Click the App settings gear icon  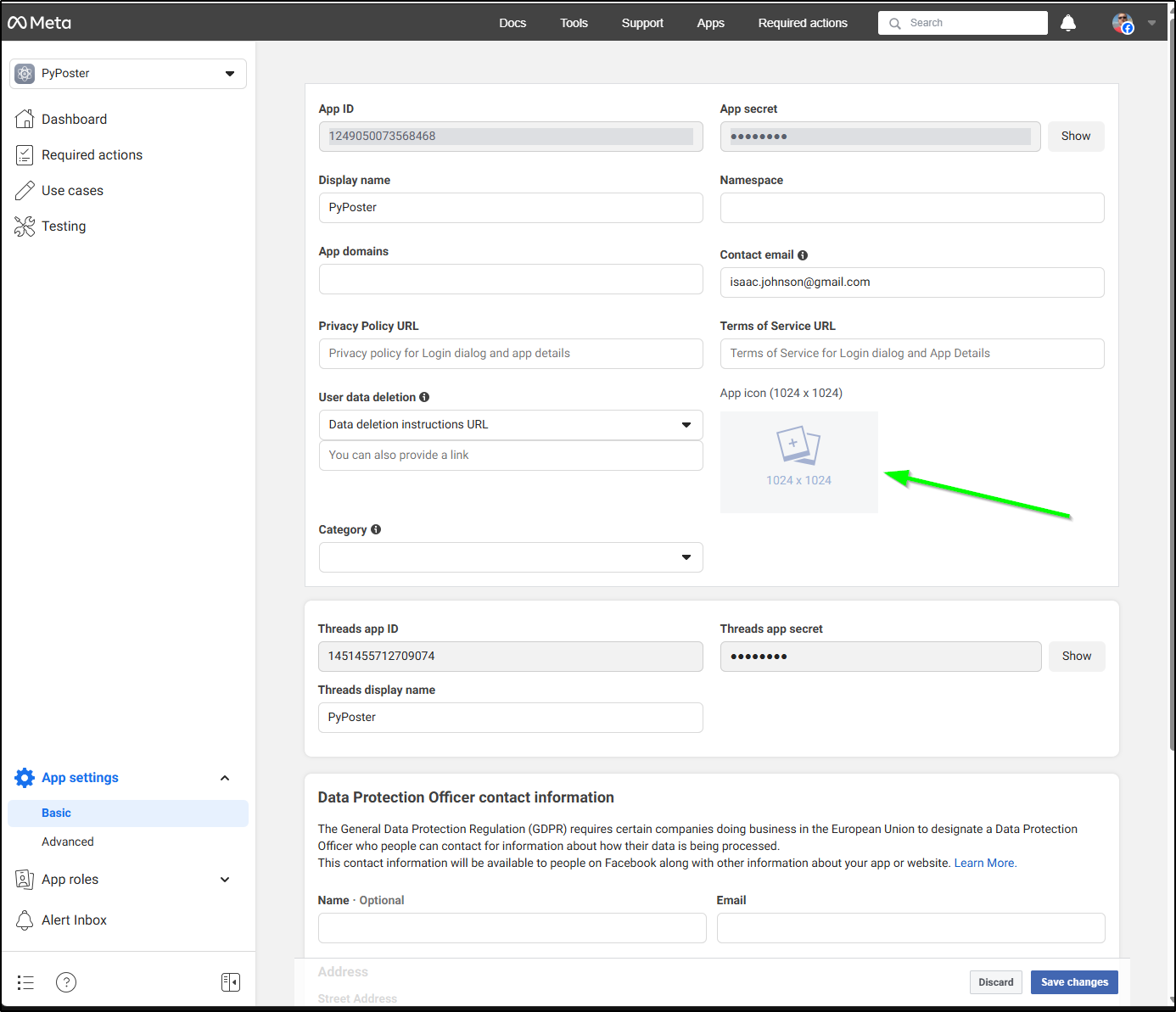click(25, 778)
